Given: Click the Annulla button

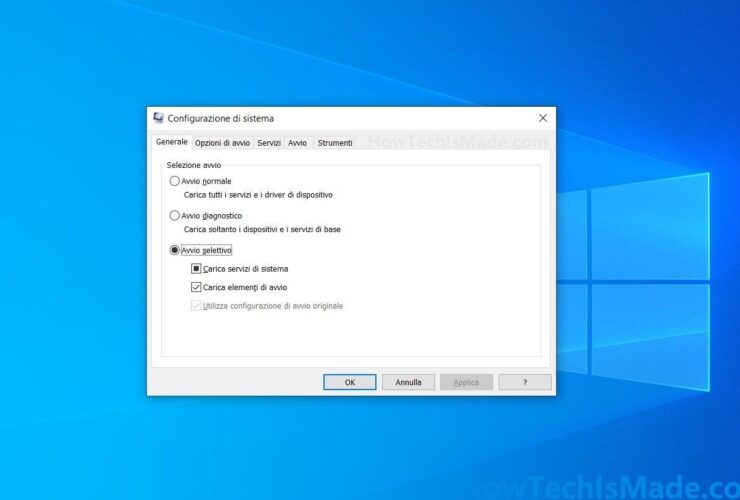Looking at the screenshot, I should pyautogui.click(x=408, y=382).
